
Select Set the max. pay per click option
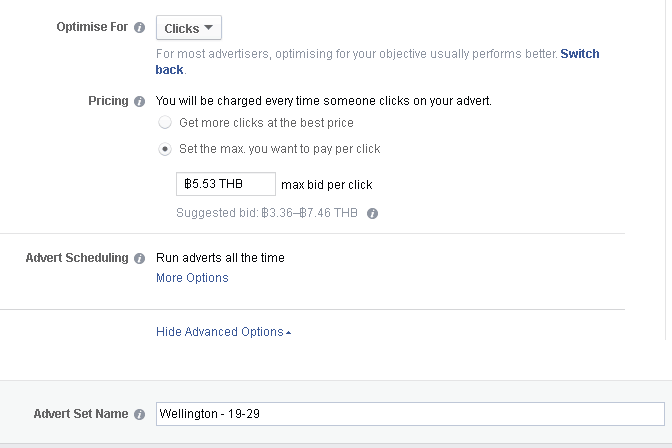pyautogui.click(x=165, y=149)
